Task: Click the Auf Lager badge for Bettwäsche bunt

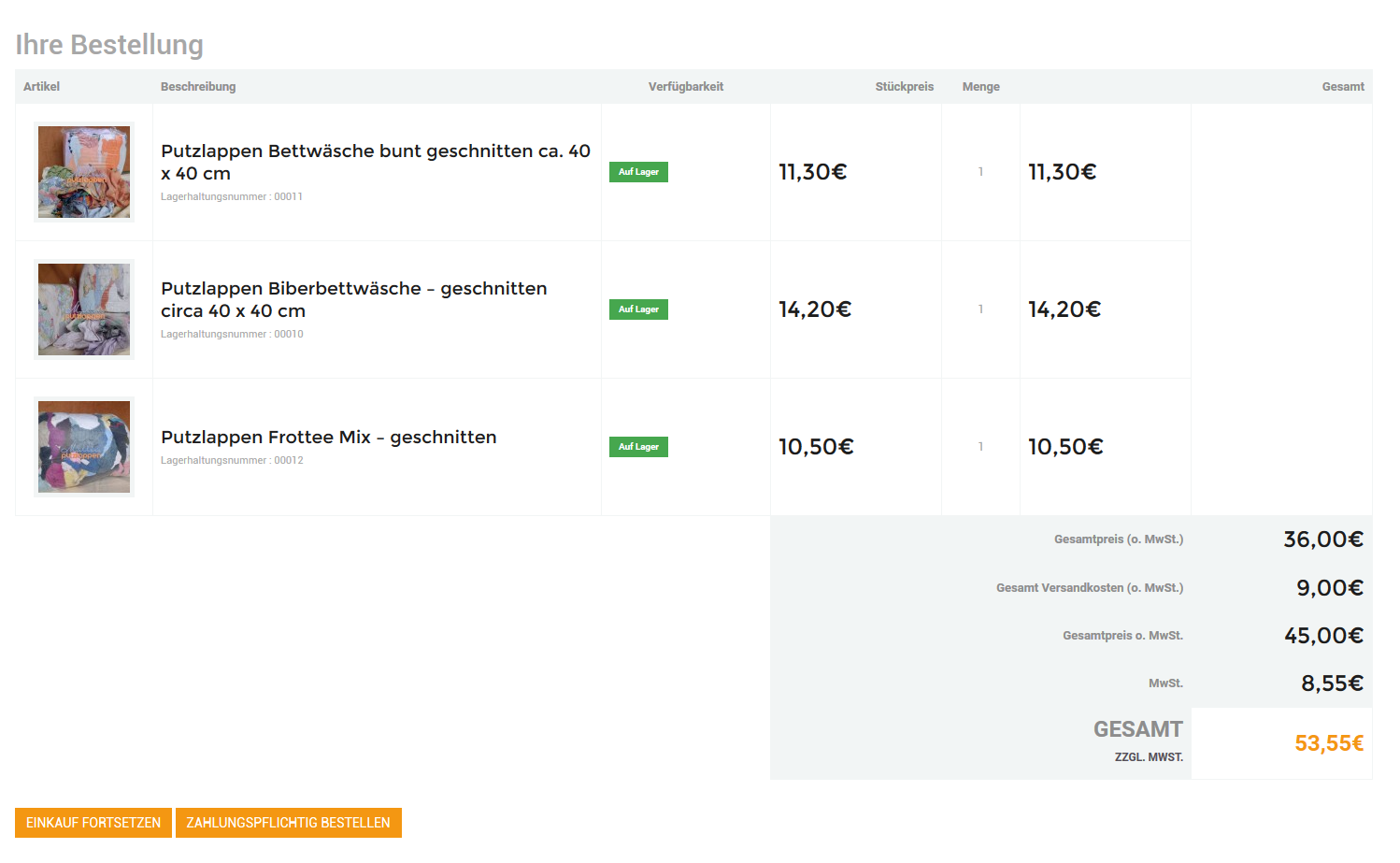Action: (x=638, y=172)
